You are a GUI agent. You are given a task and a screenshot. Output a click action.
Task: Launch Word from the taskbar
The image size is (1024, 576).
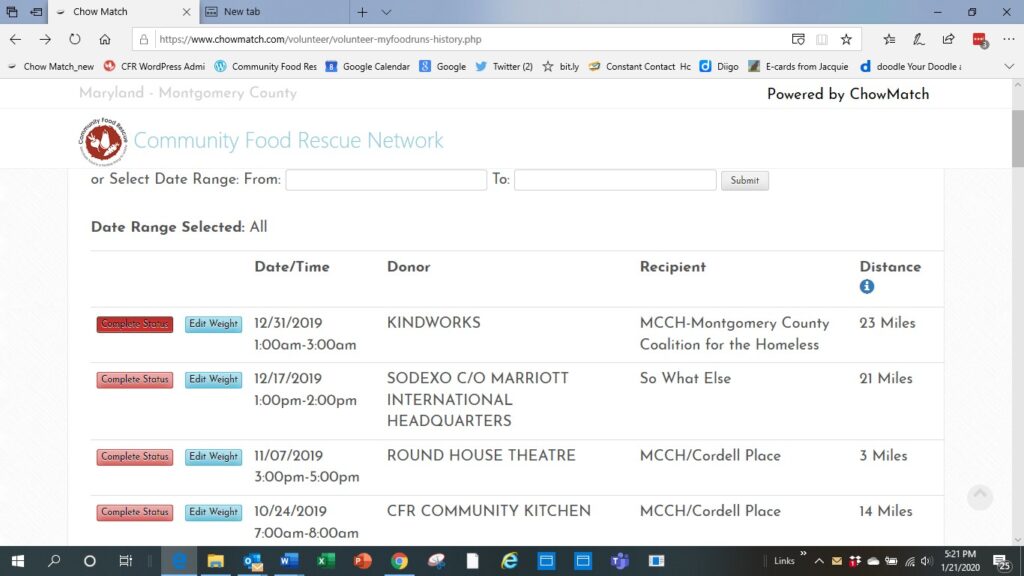289,561
